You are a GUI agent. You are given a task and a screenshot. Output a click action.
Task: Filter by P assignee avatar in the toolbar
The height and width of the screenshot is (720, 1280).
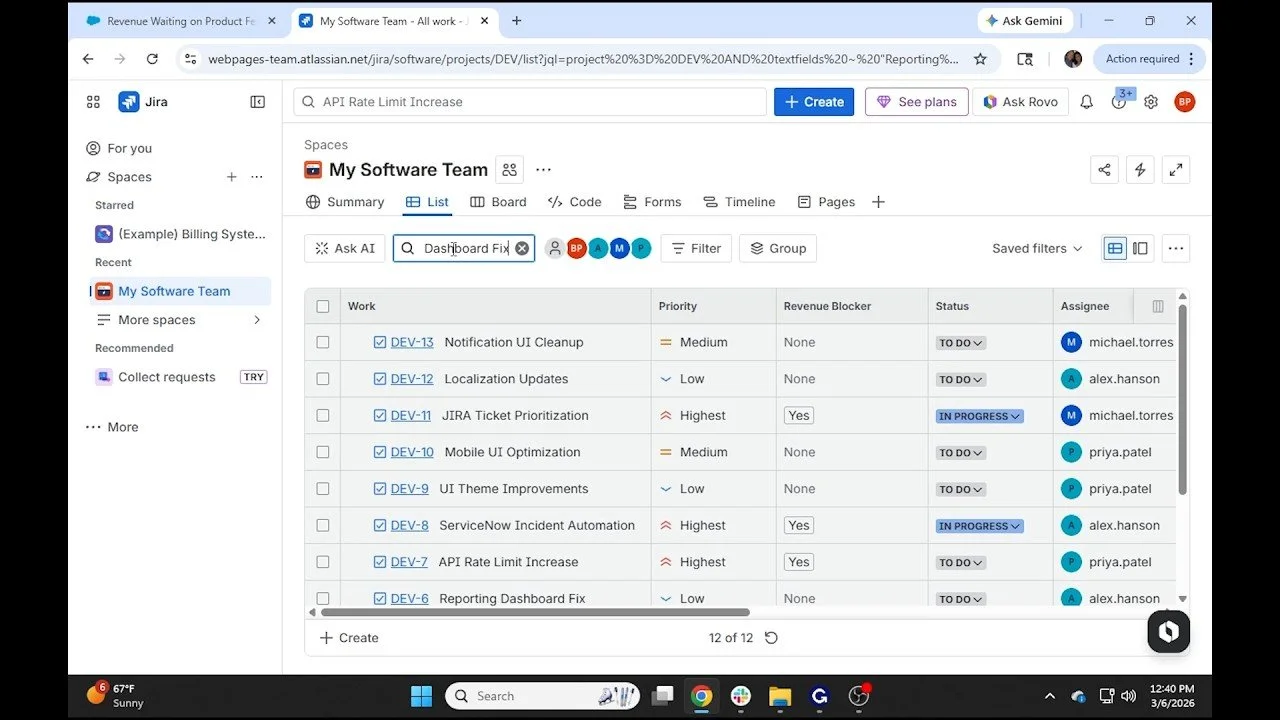coord(641,248)
